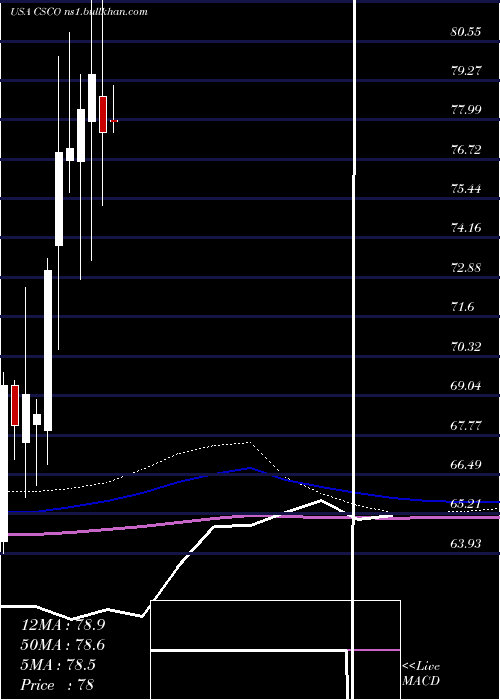Click the 72.88 price axis label
Image resolution: width=500 pixels, height=700 pixels.
click(x=466, y=268)
